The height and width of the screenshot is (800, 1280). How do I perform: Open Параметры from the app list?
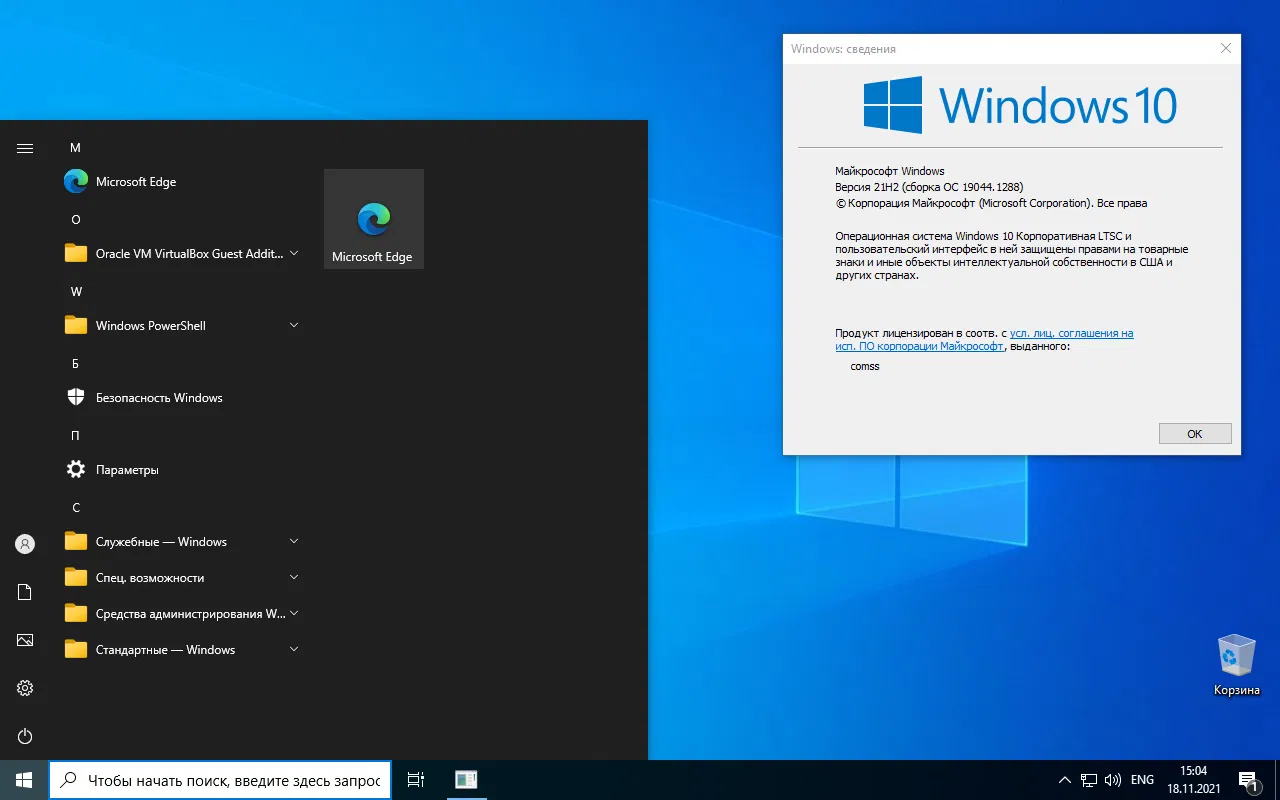pos(126,470)
